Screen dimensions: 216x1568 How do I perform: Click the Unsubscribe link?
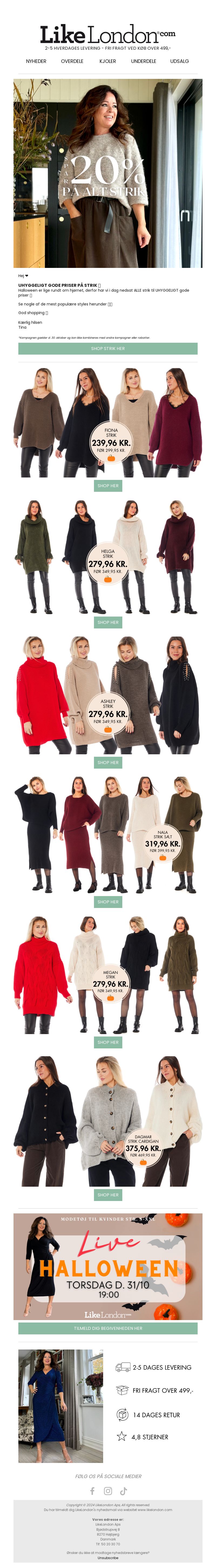pyautogui.click(x=108, y=1558)
